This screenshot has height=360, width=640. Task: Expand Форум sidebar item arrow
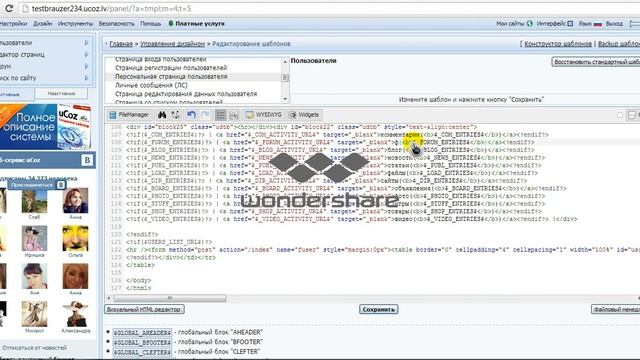point(86,66)
